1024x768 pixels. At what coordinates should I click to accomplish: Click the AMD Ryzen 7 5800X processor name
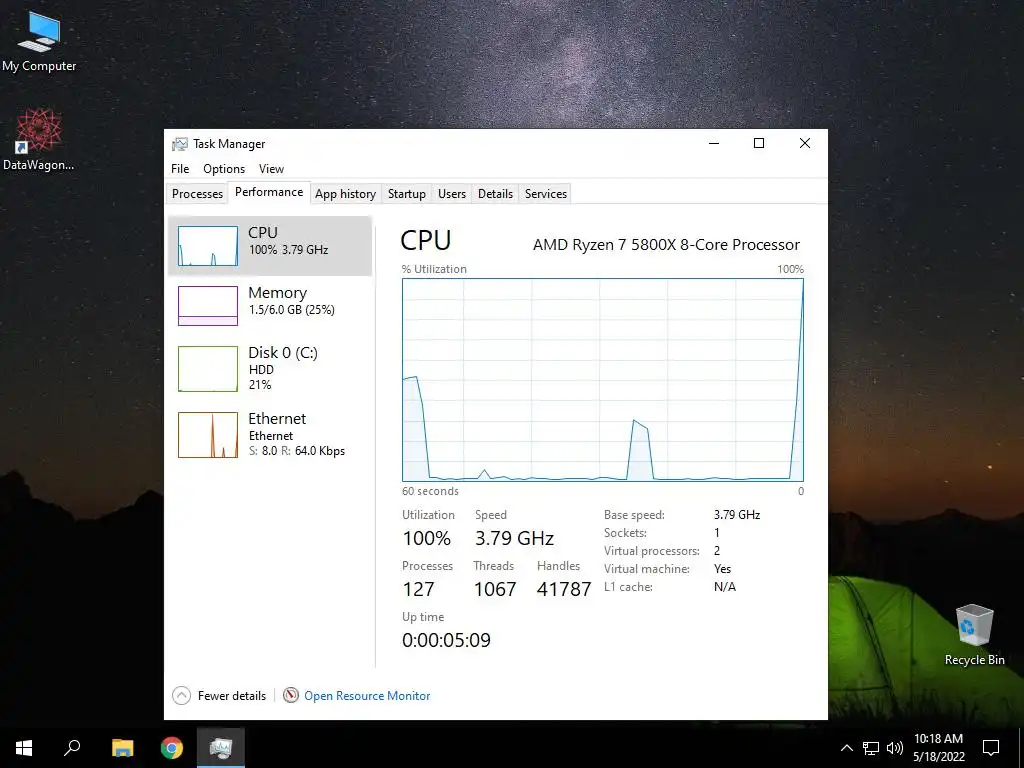click(666, 244)
